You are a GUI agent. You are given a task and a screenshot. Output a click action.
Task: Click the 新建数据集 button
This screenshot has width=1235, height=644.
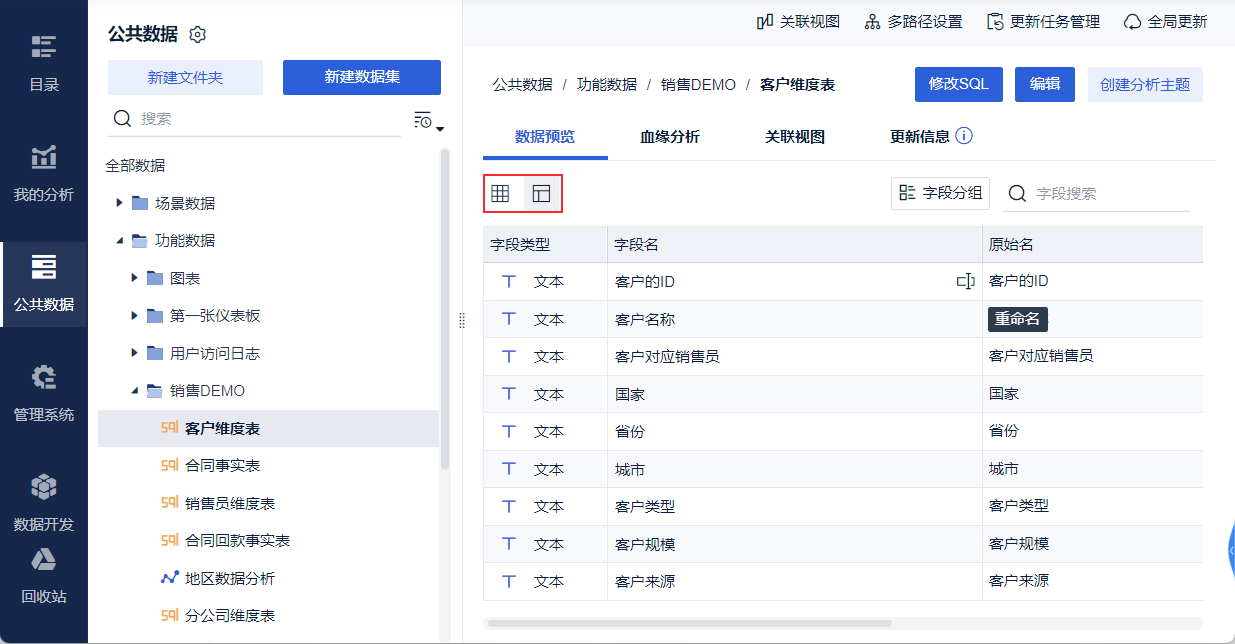coord(362,77)
